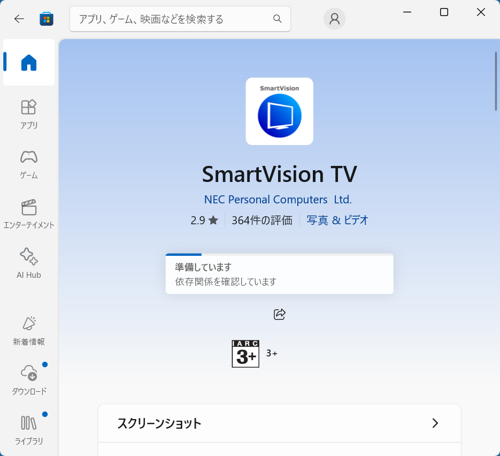The height and width of the screenshot is (456, 500).
Task: Minimize the Microsoft Store window
Action: tap(407, 12)
